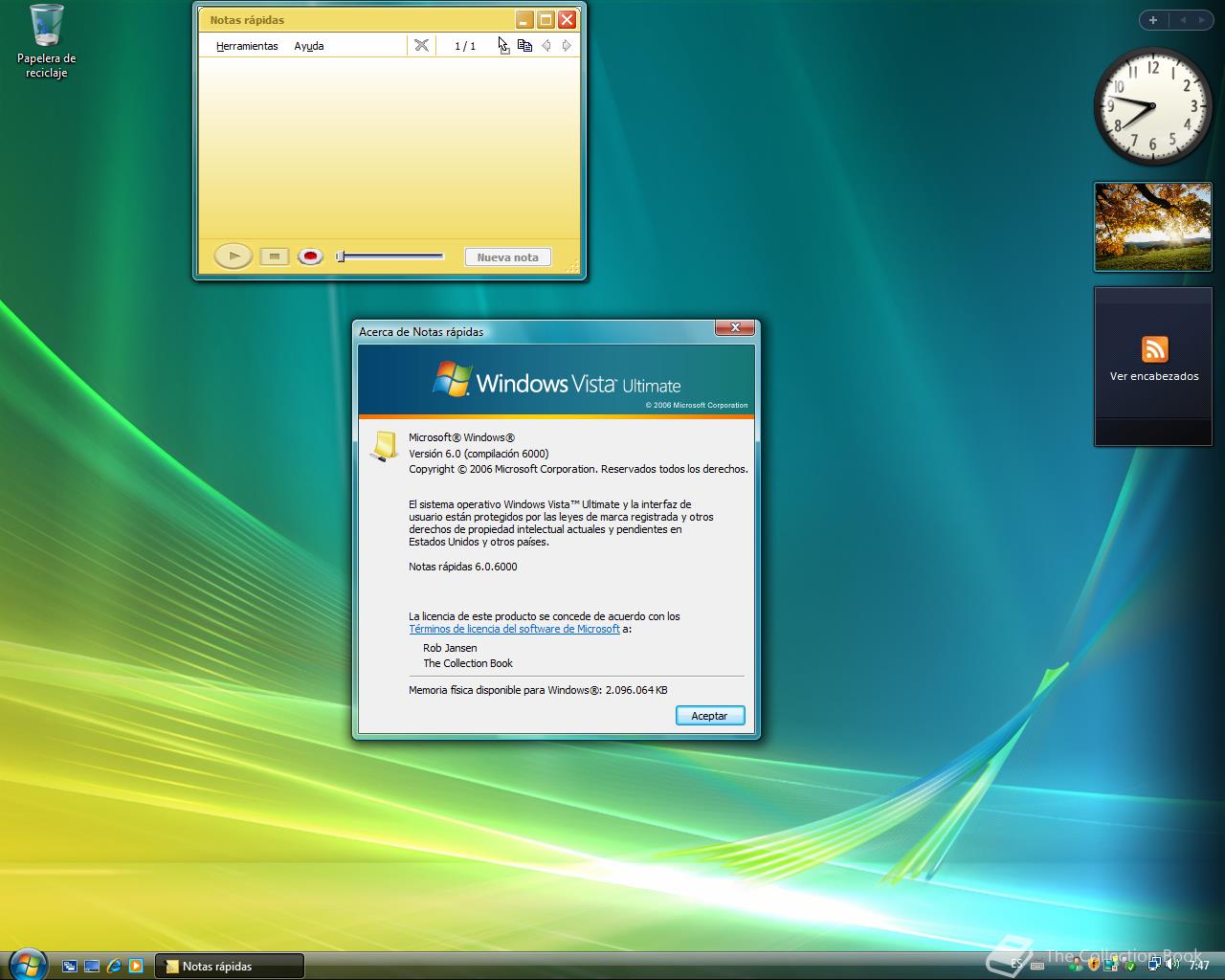Click the volume speaker tray icon
The image size is (1225, 980).
click(1171, 964)
